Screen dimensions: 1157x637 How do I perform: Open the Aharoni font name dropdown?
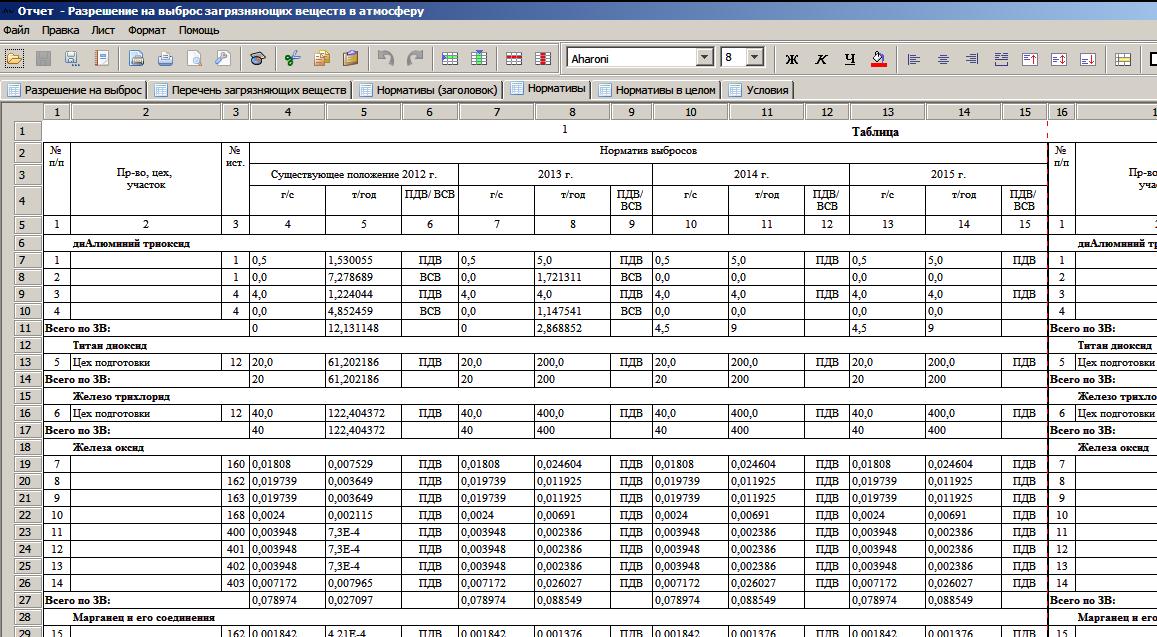pyautogui.click(x=704, y=58)
